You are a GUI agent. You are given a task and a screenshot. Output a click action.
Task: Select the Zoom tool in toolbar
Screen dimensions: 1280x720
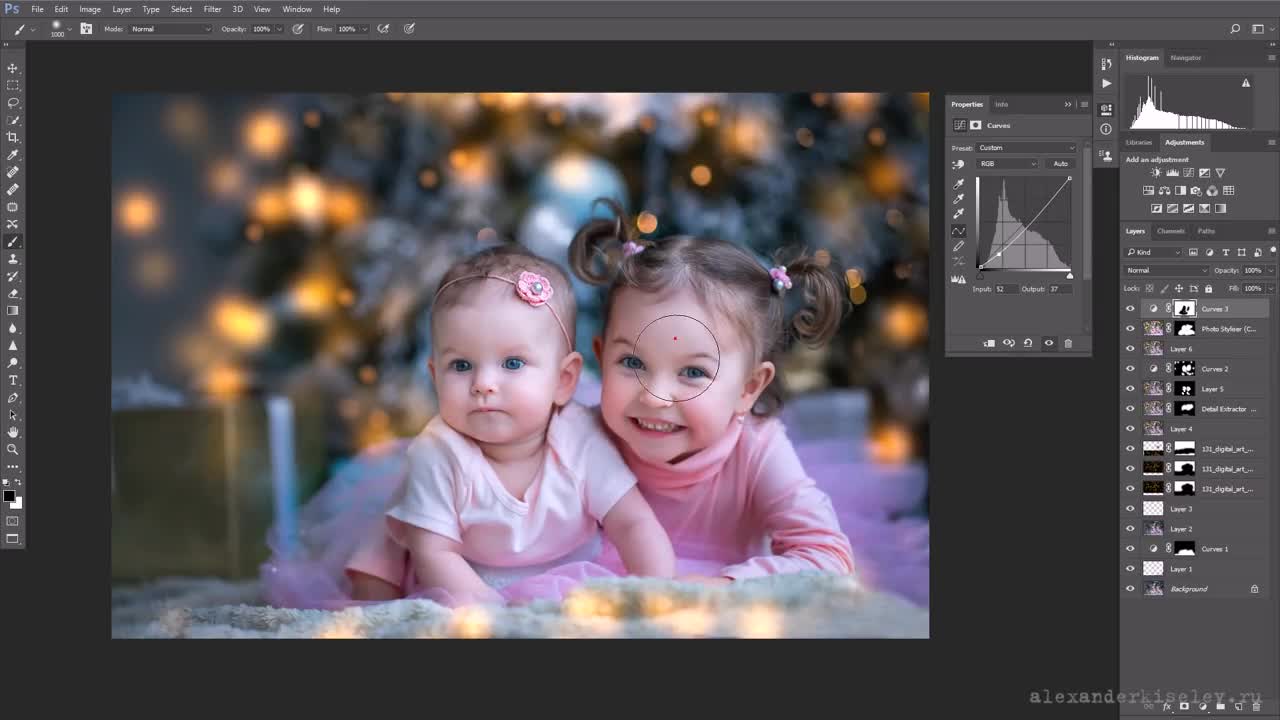(x=13, y=449)
